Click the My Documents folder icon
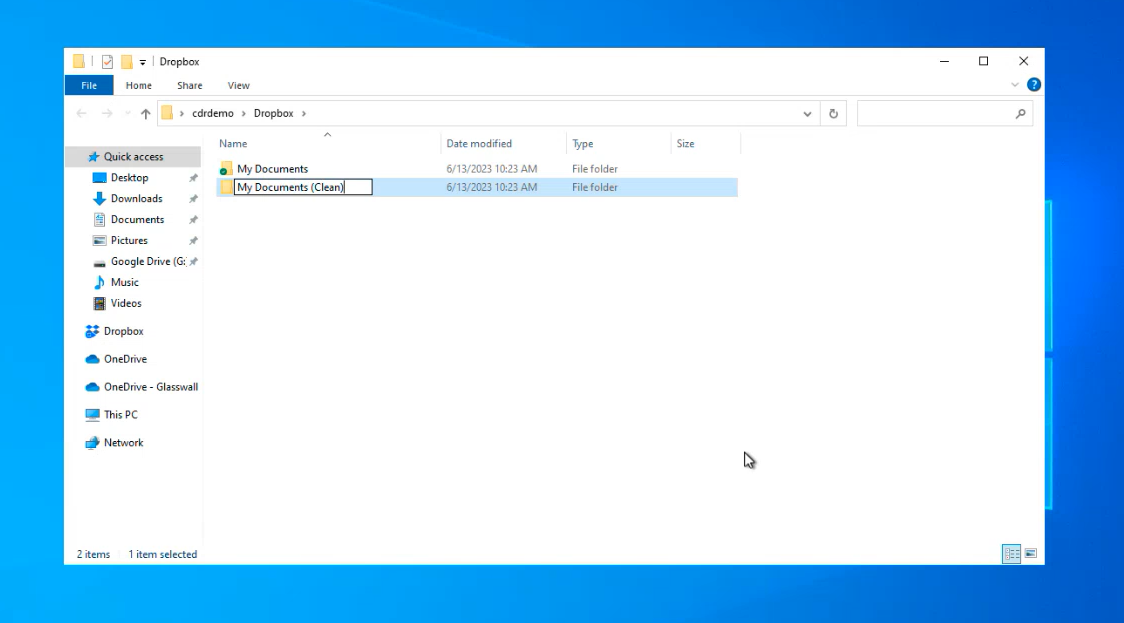The image size is (1124, 623). 226,168
